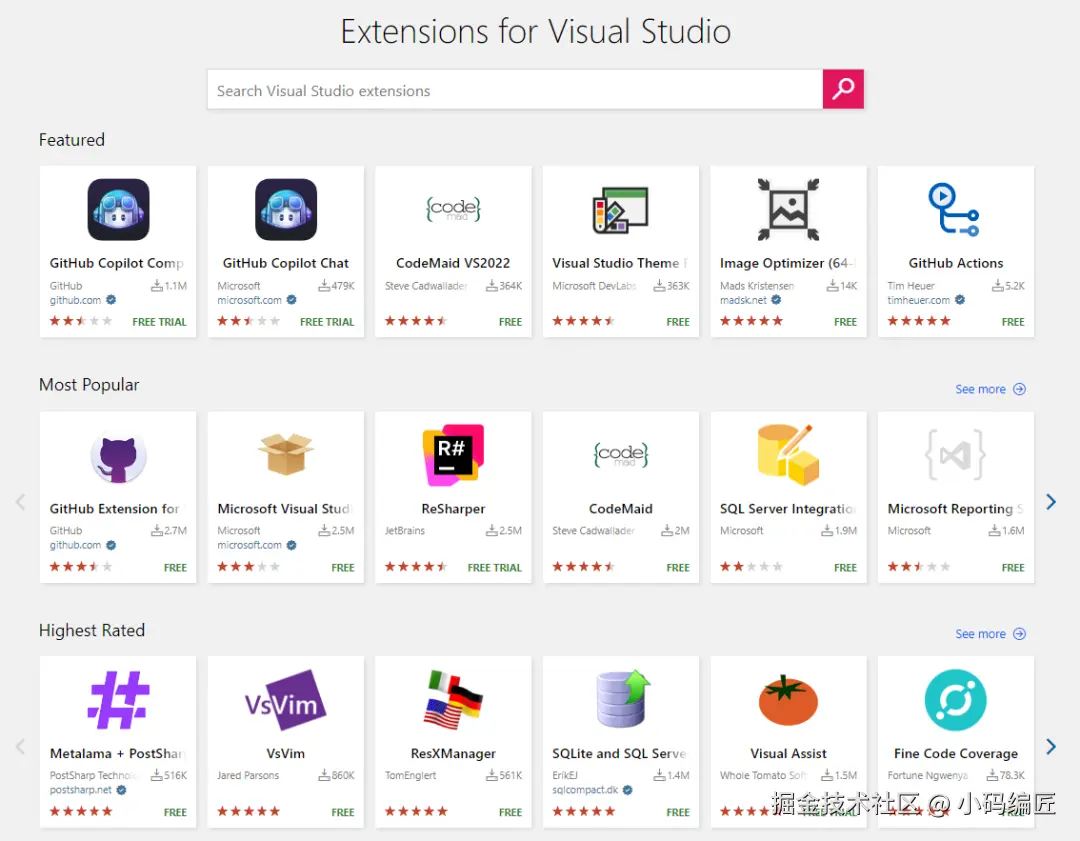Open the SQL Server Integration icon
The width and height of the screenshot is (1080, 841).
click(x=789, y=455)
